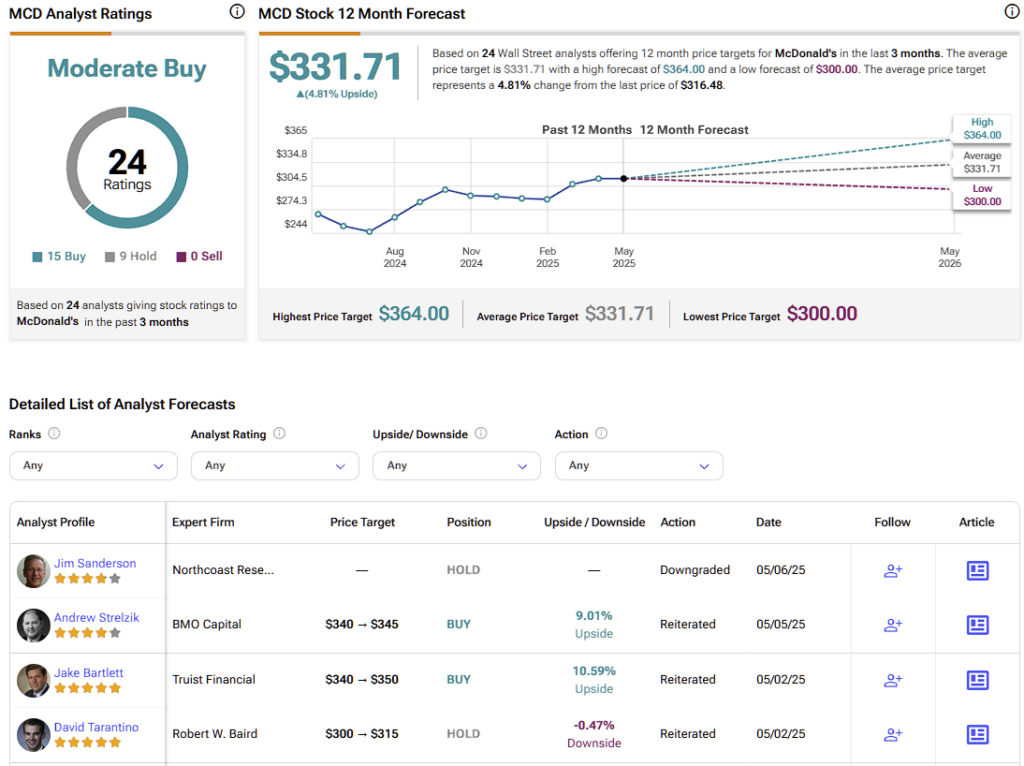Click the 10.59% Upside value

point(594,680)
